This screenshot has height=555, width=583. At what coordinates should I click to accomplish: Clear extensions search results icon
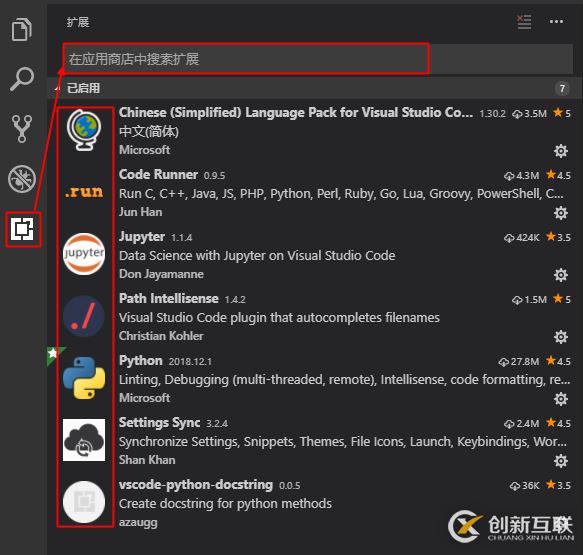tap(524, 22)
